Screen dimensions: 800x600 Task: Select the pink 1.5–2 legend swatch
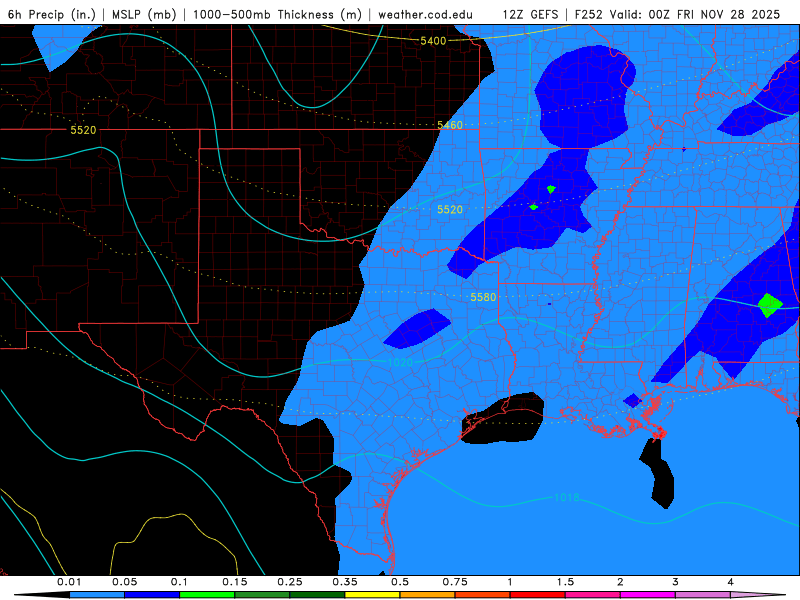[593, 595]
